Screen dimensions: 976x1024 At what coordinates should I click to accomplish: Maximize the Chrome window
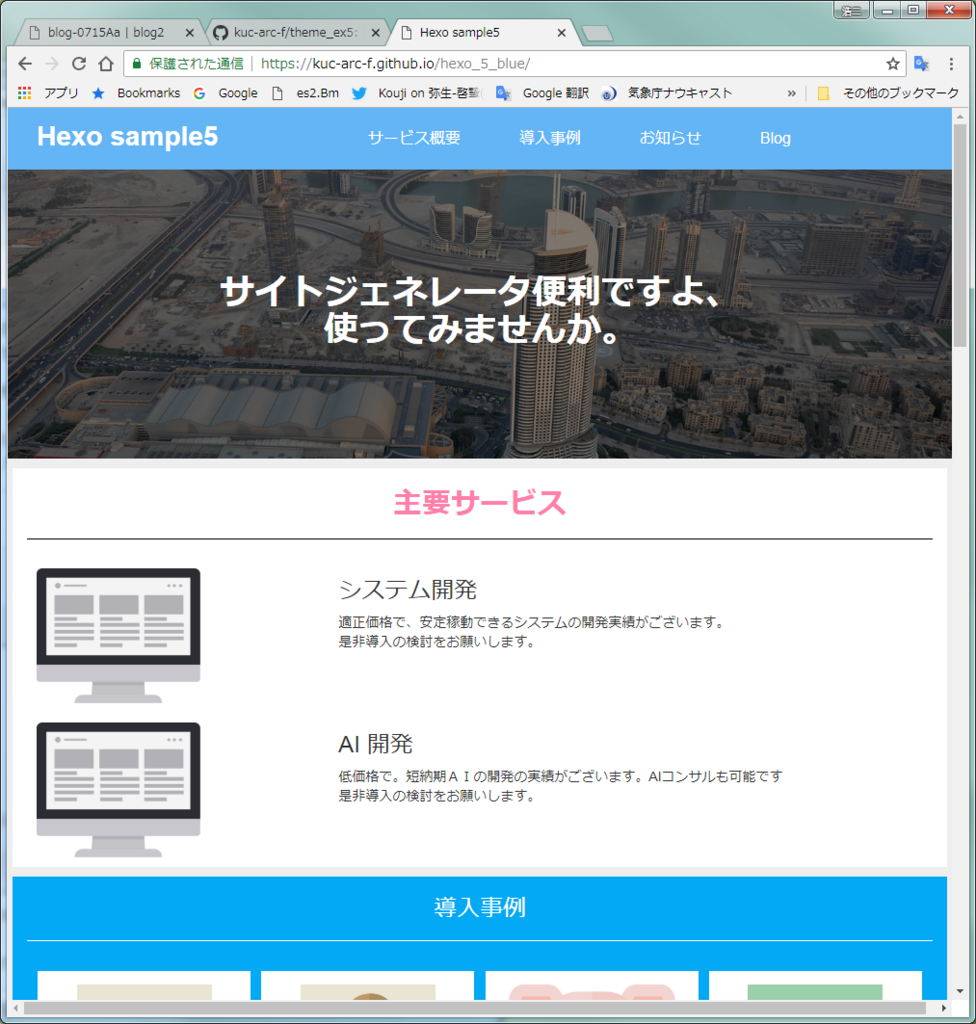[x=914, y=10]
